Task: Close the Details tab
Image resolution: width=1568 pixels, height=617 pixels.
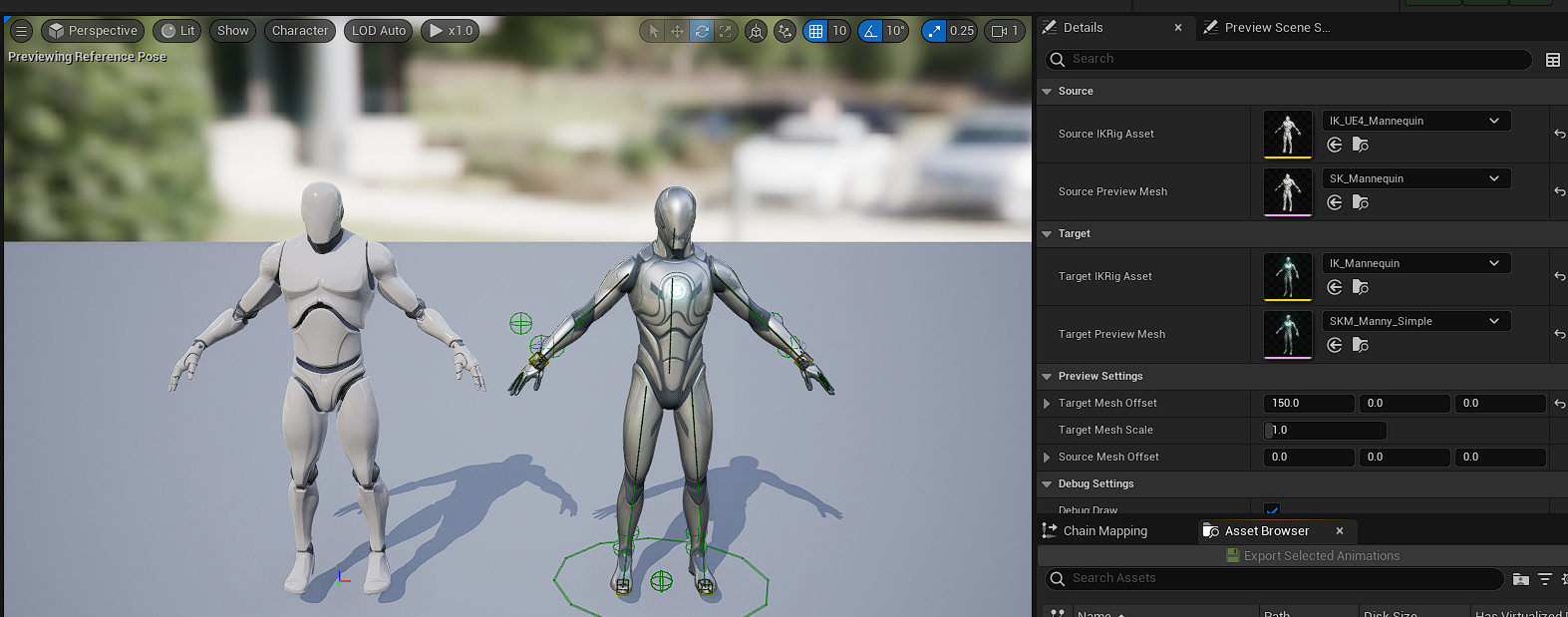Action: click(1178, 28)
